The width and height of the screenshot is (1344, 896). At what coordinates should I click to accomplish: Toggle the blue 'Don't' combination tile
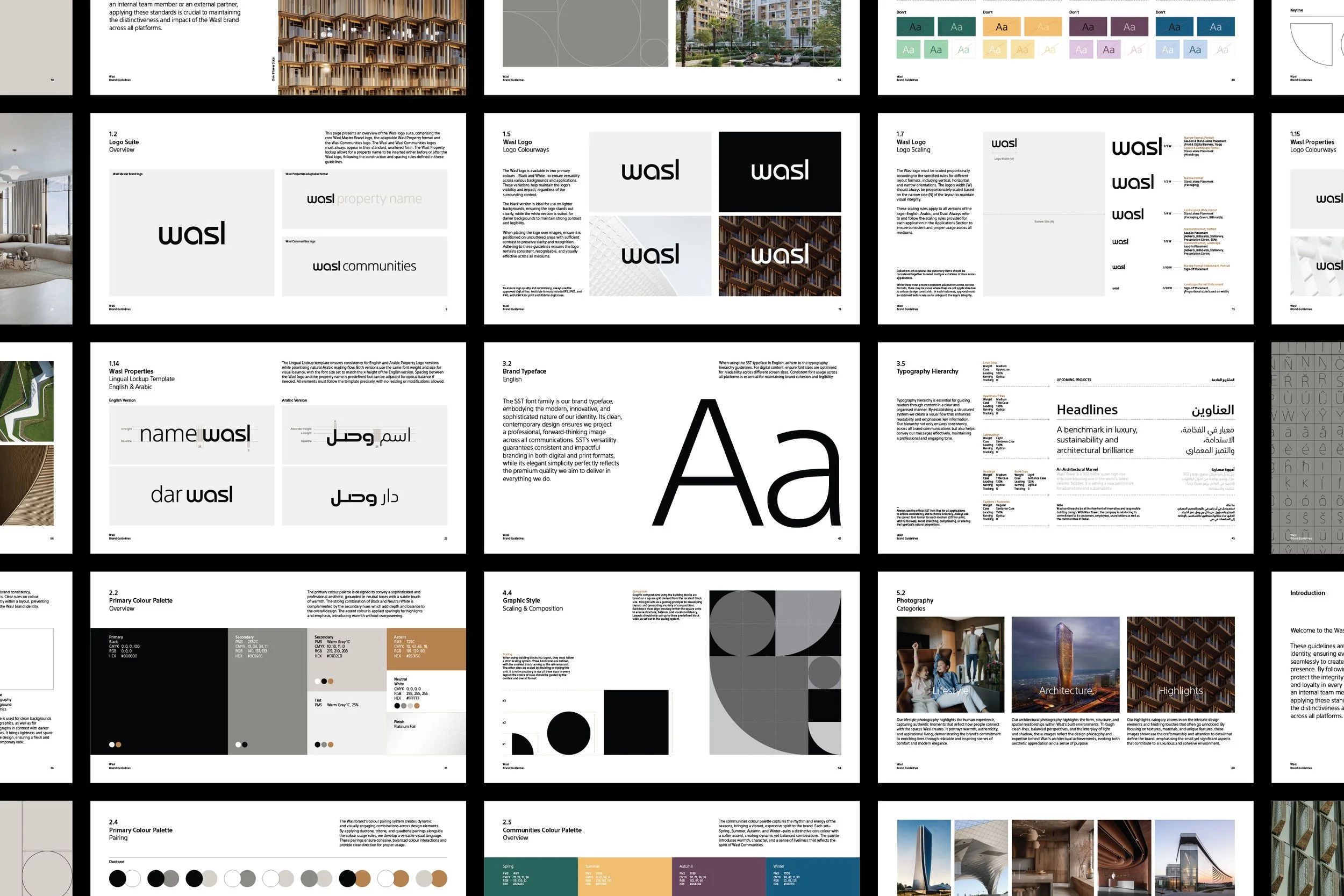[x=1174, y=26]
